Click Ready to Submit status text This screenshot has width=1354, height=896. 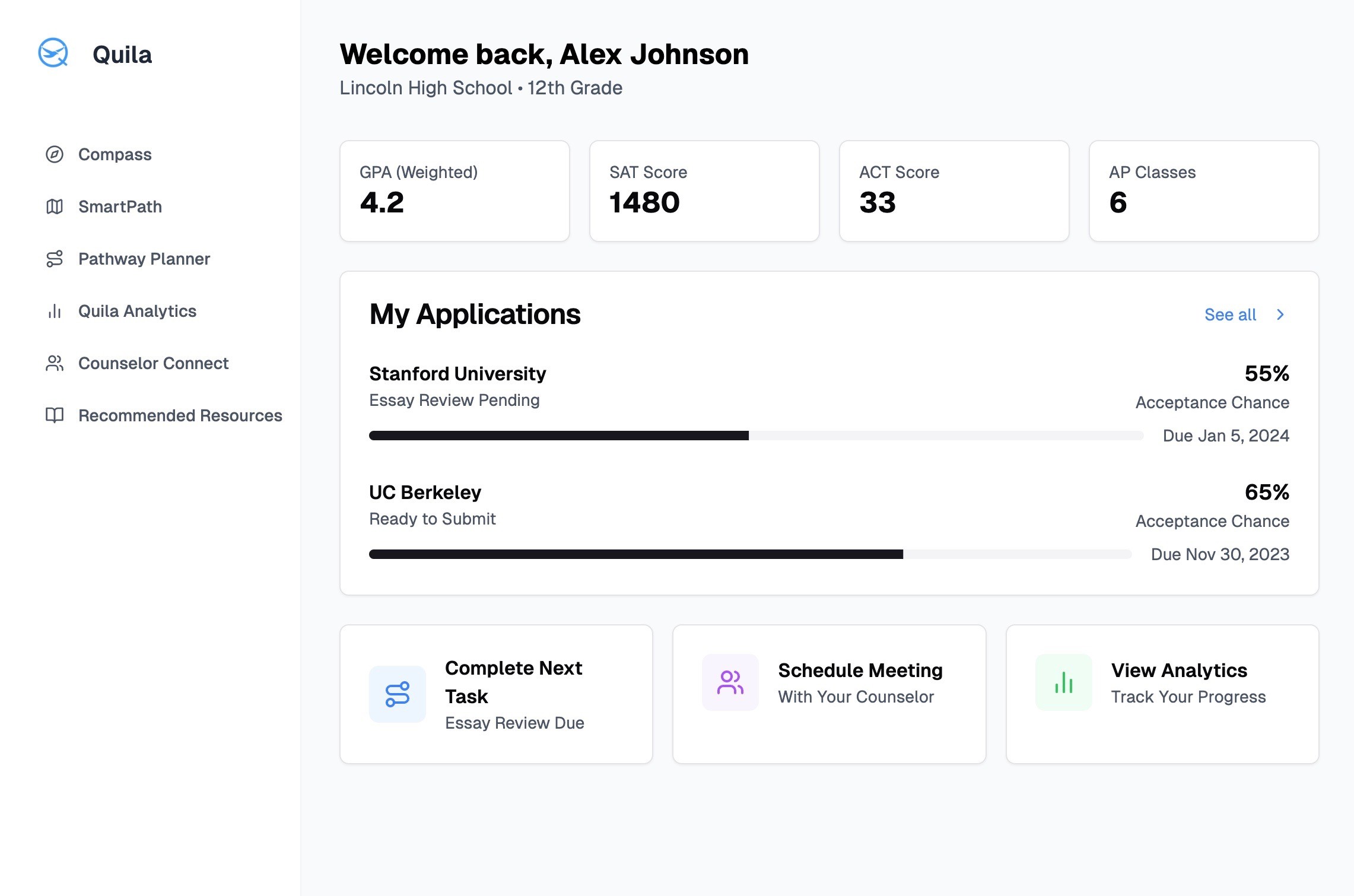(432, 519)
